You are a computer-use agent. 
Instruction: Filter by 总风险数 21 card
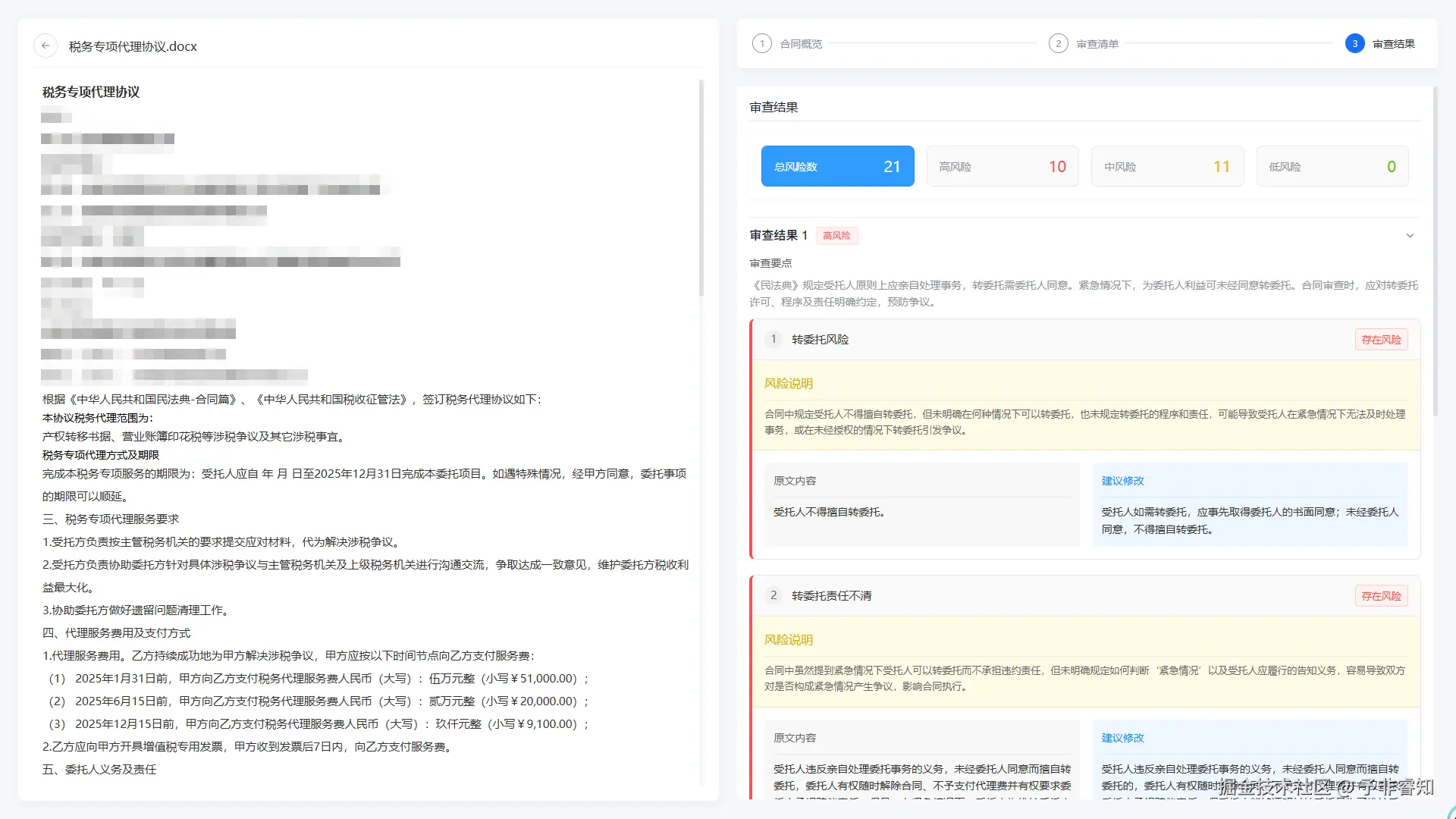837,166
